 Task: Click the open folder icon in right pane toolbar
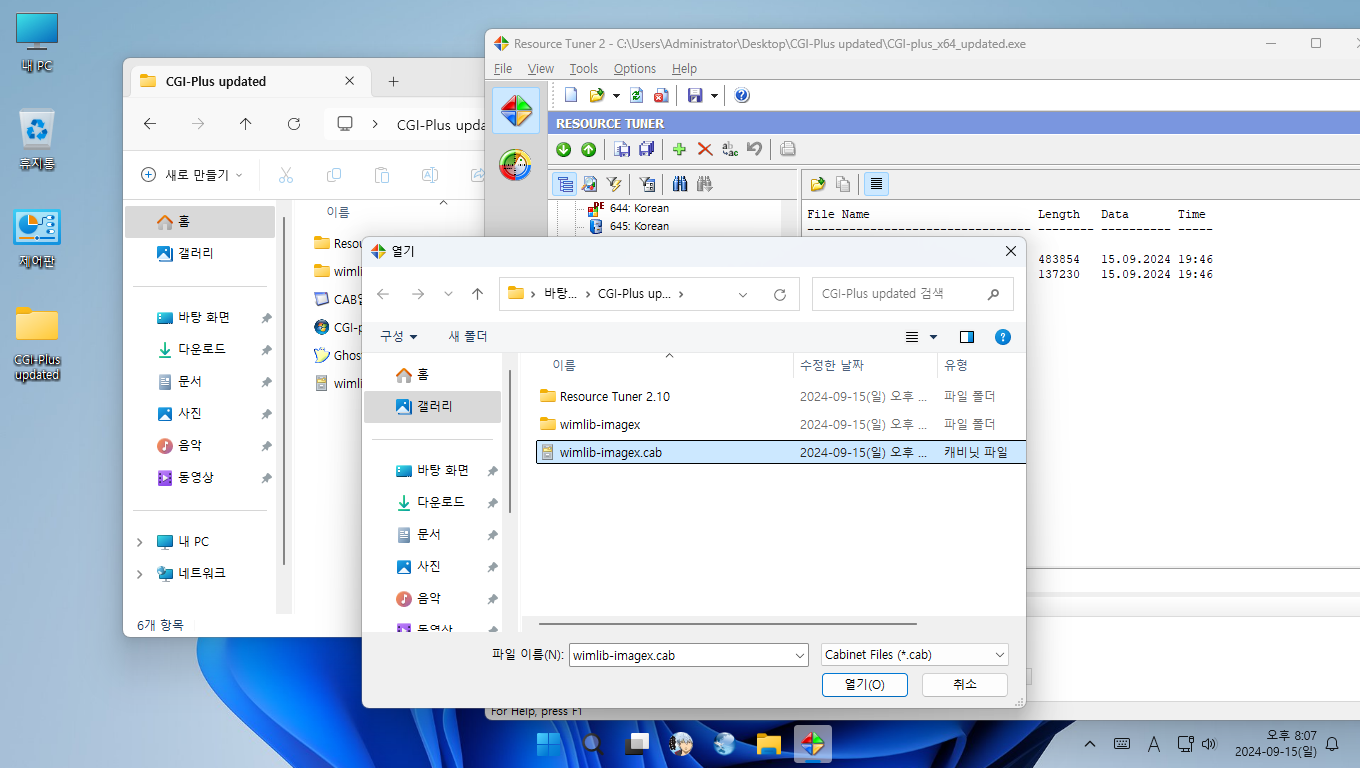pos(818,184)
